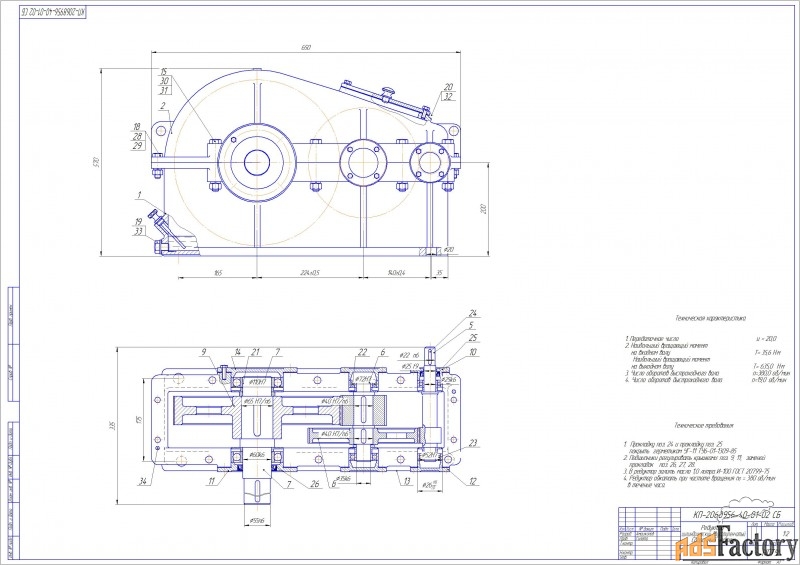Click part callout number 30
800x565 pixels.
[x=164, y=81]
